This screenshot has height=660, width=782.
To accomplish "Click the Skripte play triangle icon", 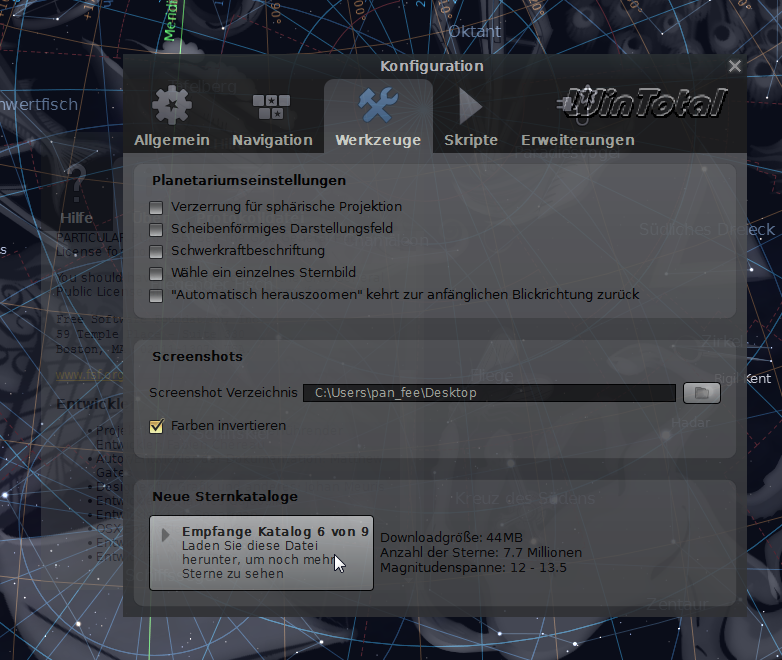I will [470, 106].
